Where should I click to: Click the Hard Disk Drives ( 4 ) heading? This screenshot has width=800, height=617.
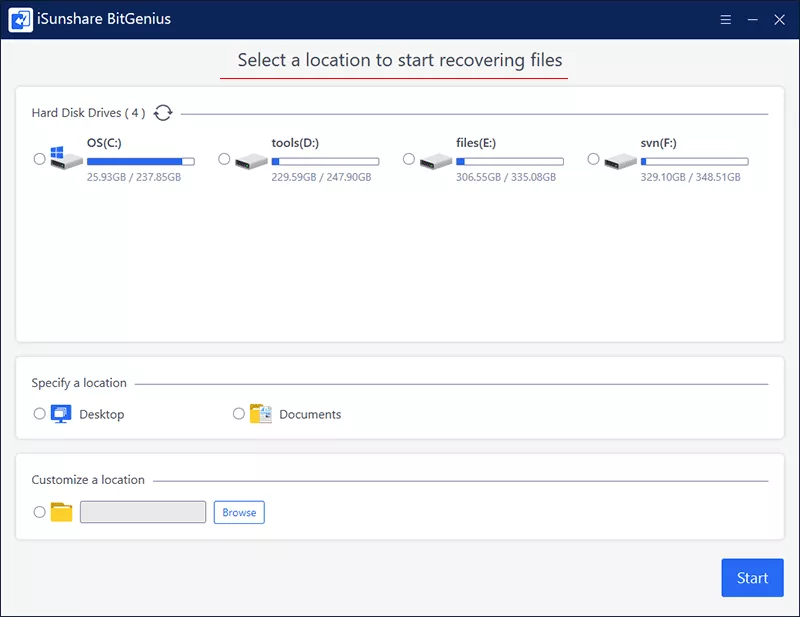pos(88,113)
